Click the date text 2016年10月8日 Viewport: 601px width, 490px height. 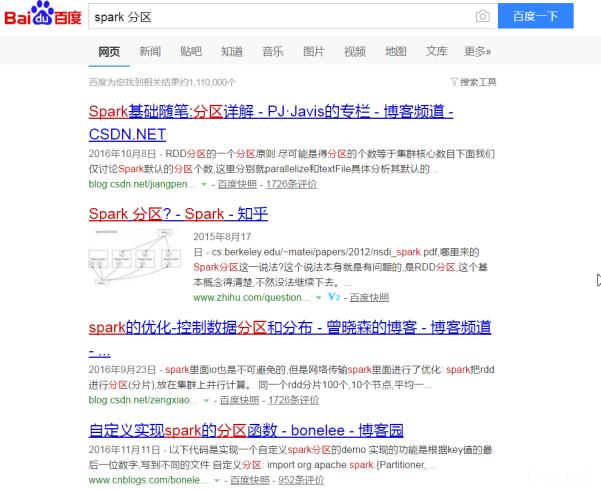pos(122,154)
